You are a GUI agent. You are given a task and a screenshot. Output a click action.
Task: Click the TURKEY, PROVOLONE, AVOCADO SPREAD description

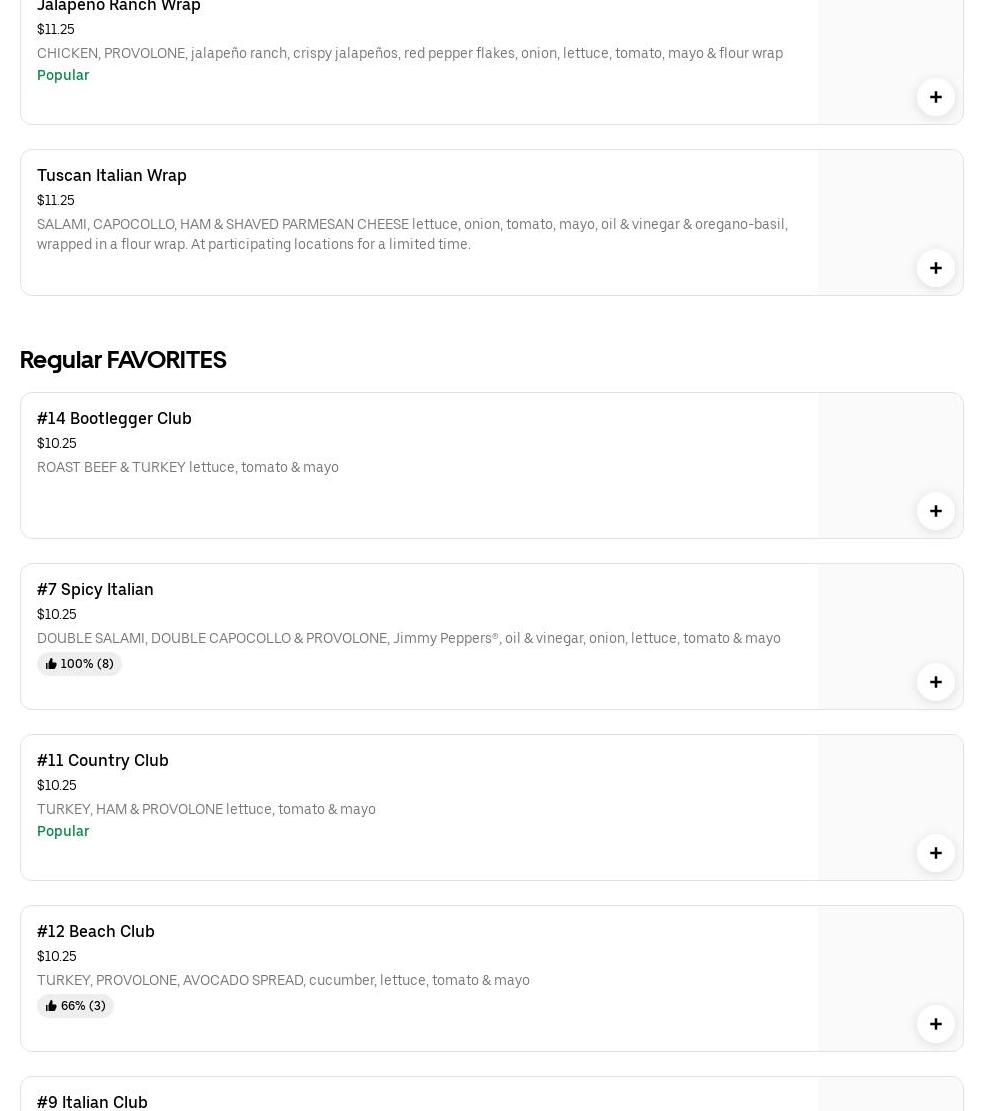[283, 980]
